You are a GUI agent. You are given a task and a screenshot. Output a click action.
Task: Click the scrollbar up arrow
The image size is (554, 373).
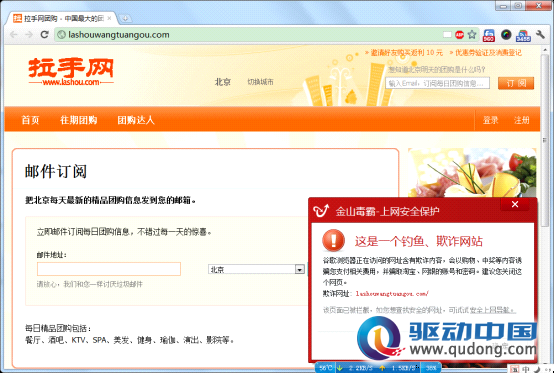pyautogui.click(x=545, y=50)
